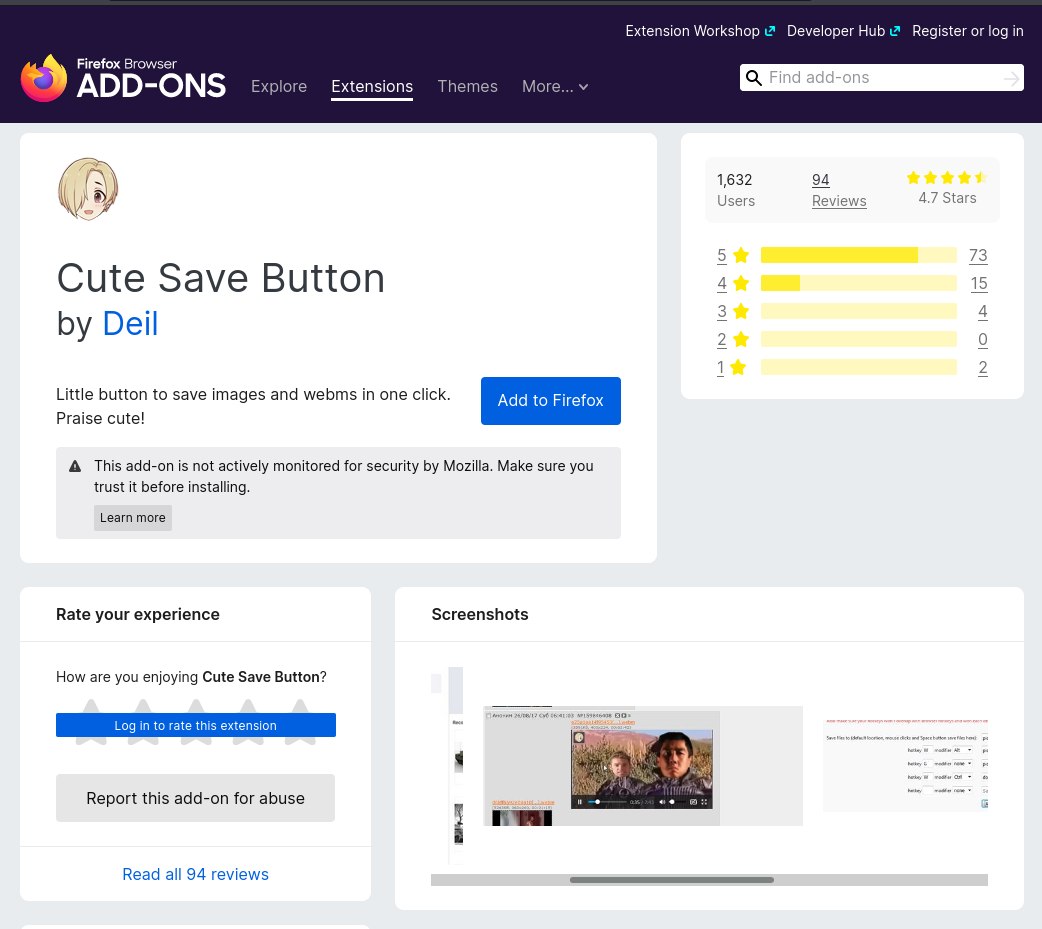
Task: Open the 0 two-star reviews count
Action: 983,340
